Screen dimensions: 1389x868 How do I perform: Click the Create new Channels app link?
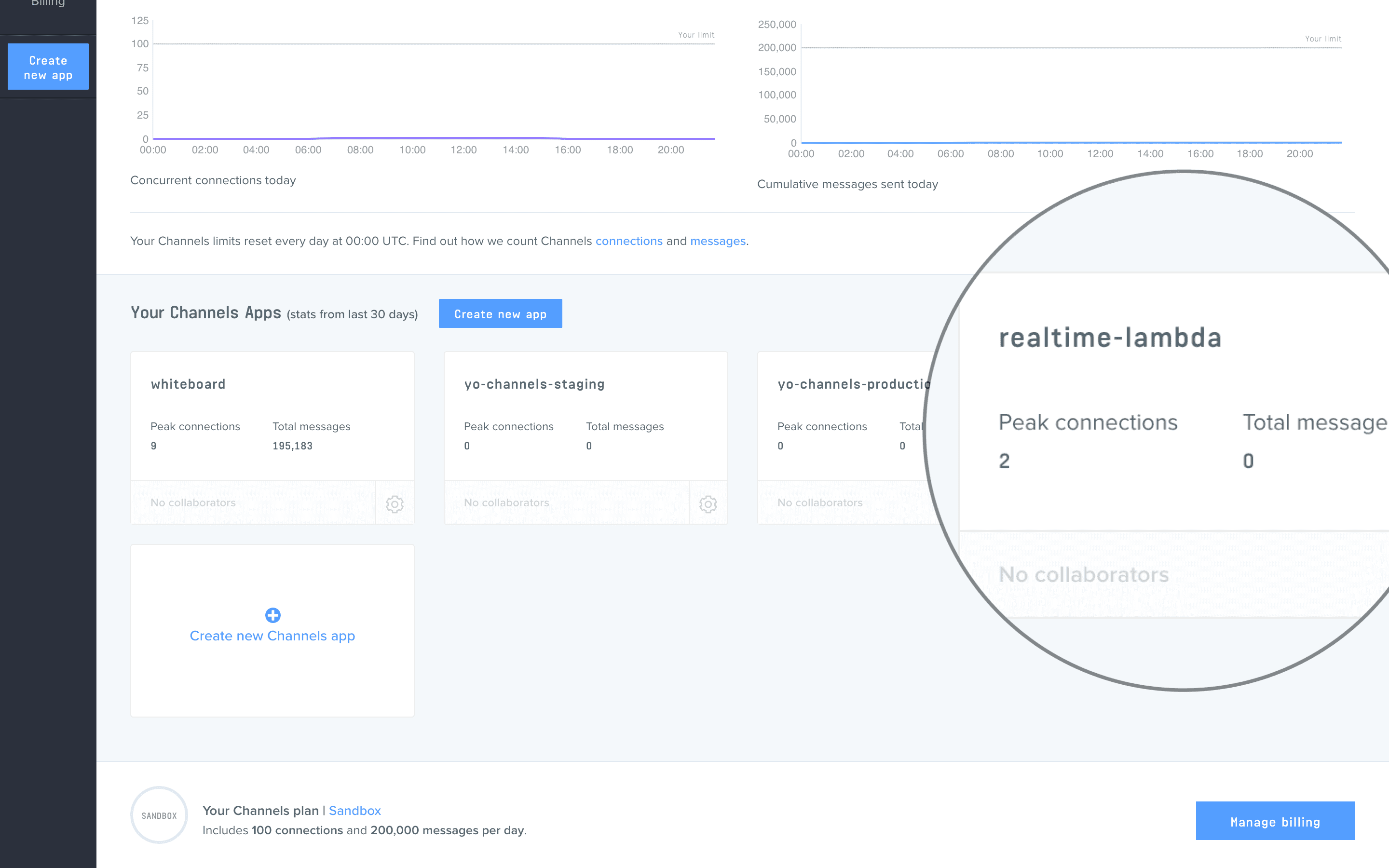point(272,636)
